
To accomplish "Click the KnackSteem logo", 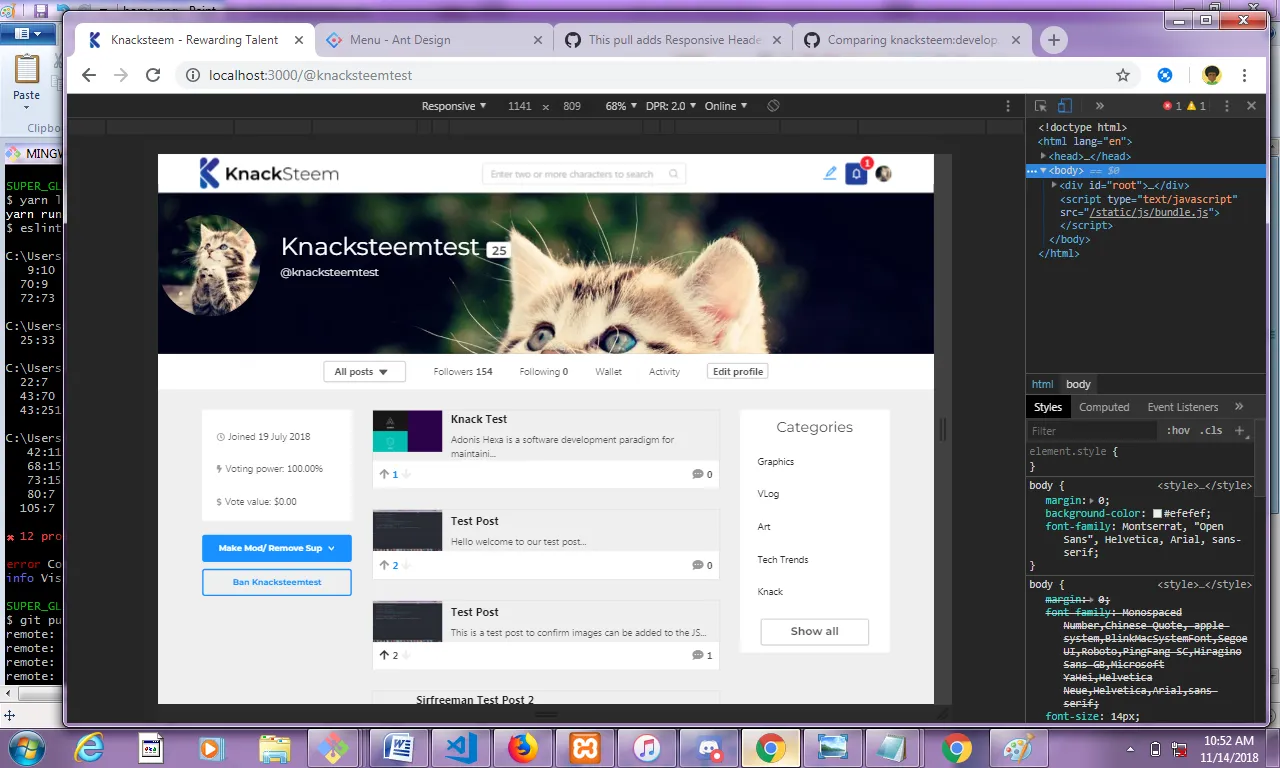I will [x=269, y=173].
